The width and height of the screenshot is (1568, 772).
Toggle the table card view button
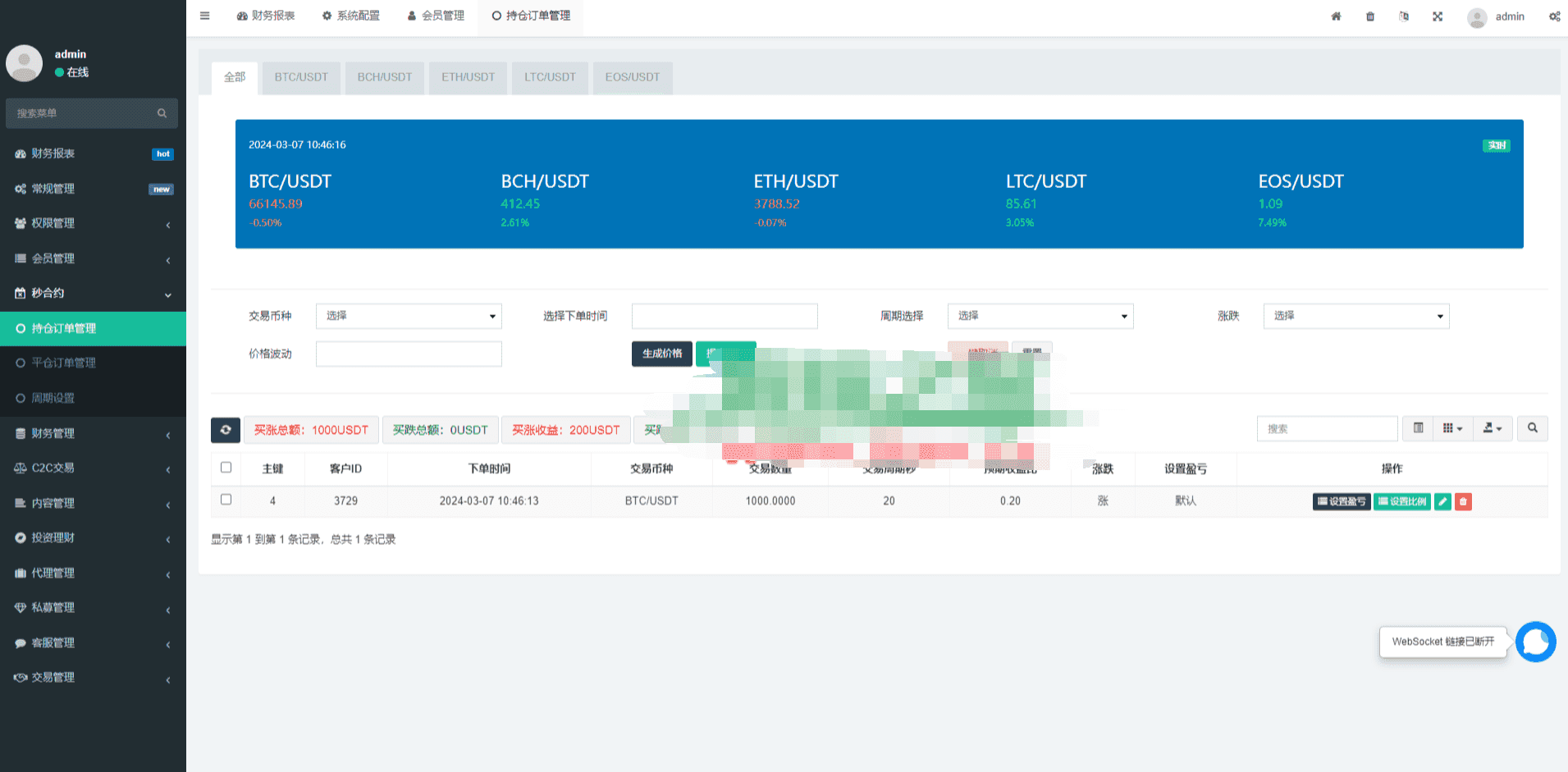[1418, 428]
